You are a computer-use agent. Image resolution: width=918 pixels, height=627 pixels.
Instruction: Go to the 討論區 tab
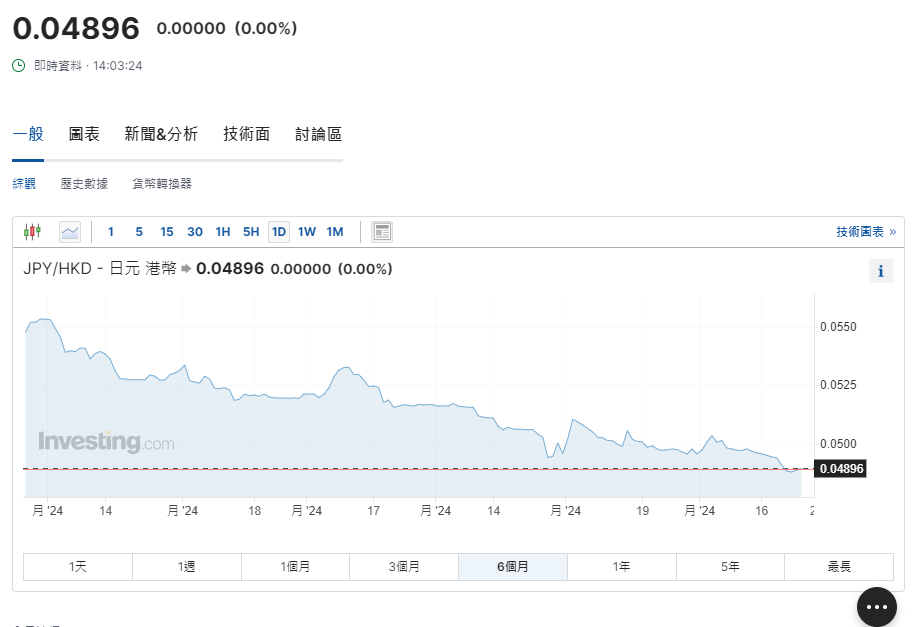(x=318, y=134)
